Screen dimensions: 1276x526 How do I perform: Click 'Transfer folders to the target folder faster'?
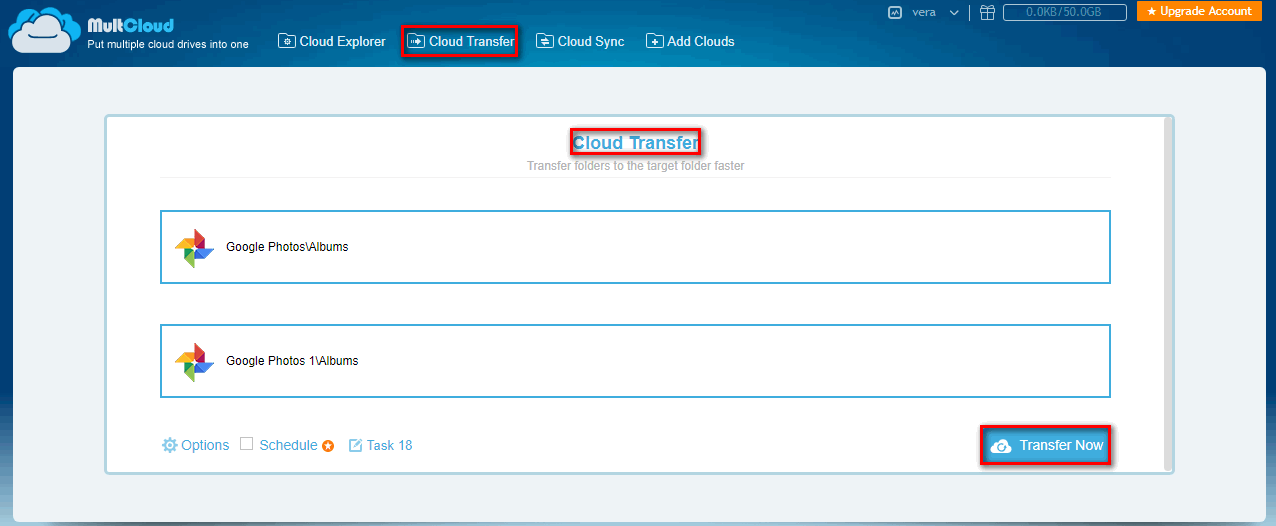pyautogui.click(x=636, y=166)
